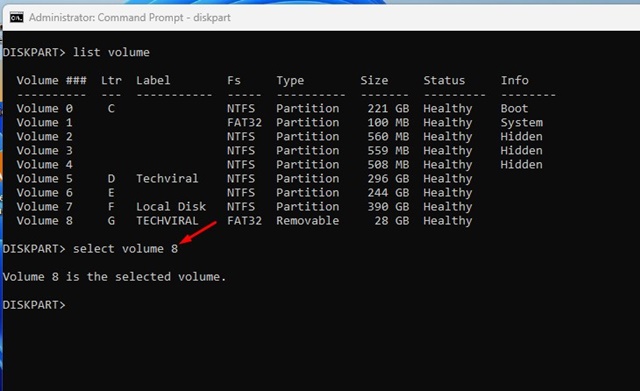
Task: Click the 'Label' column header
Action: tap(153, 80)
